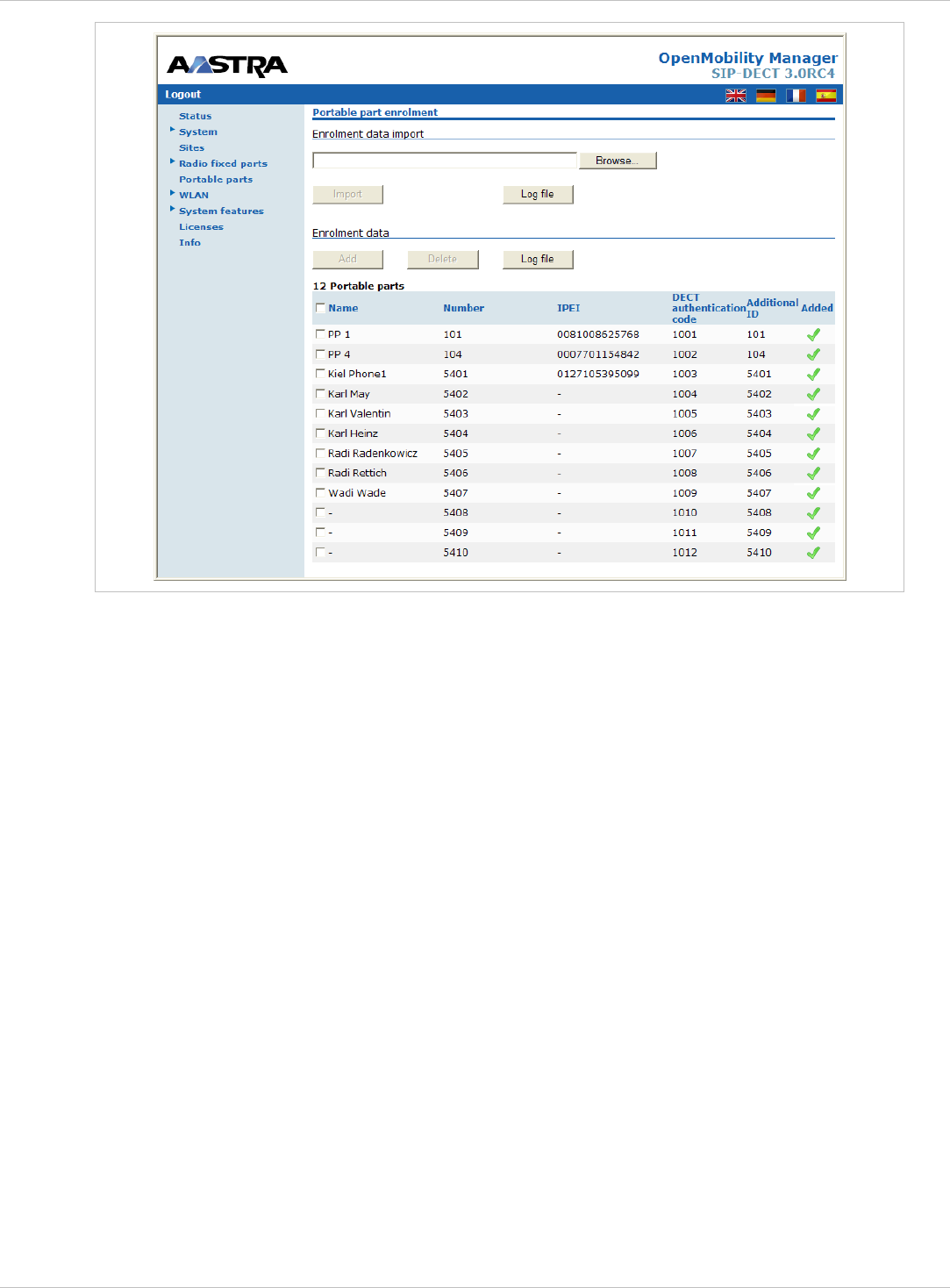The image size is (950, 1288).
Task: Sort by the IPEI column header
Action: pyautogui.click(x=568, y=308)
